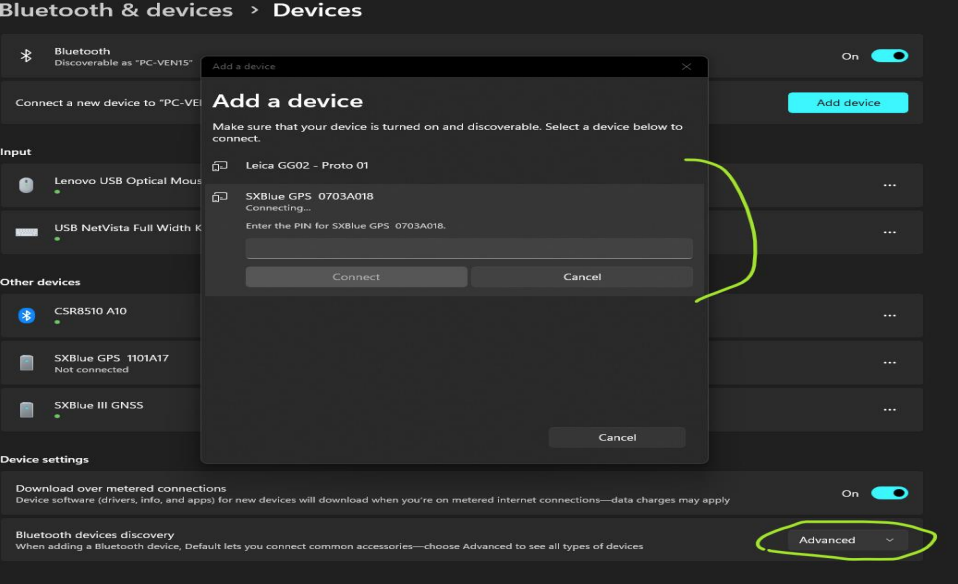Click the blue Bluetooth icon for CSR8510 A10
The image size is (958, 584).
[x=26, y=315]
